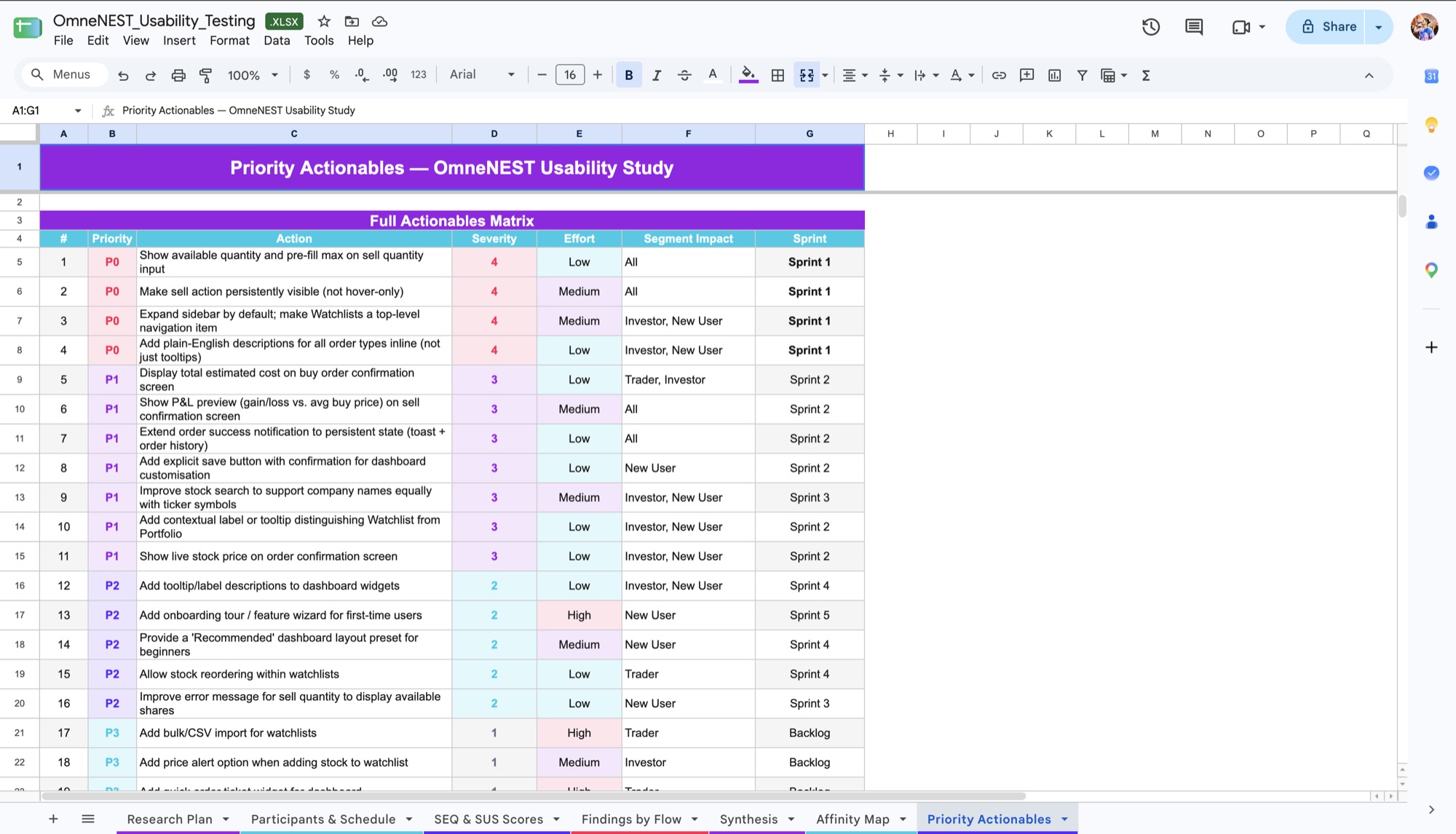The width and height of the screenshot is (1456, 834).
Task: Open text color picker
Action: click(x=713, y=75)
